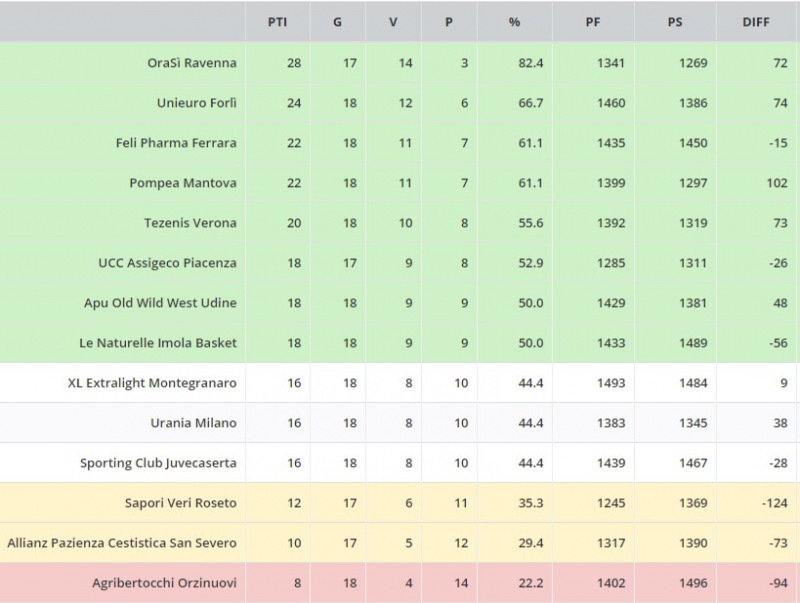Click Pompea Mantova in the standings
The image size is (800, 603).
[183, 183]
